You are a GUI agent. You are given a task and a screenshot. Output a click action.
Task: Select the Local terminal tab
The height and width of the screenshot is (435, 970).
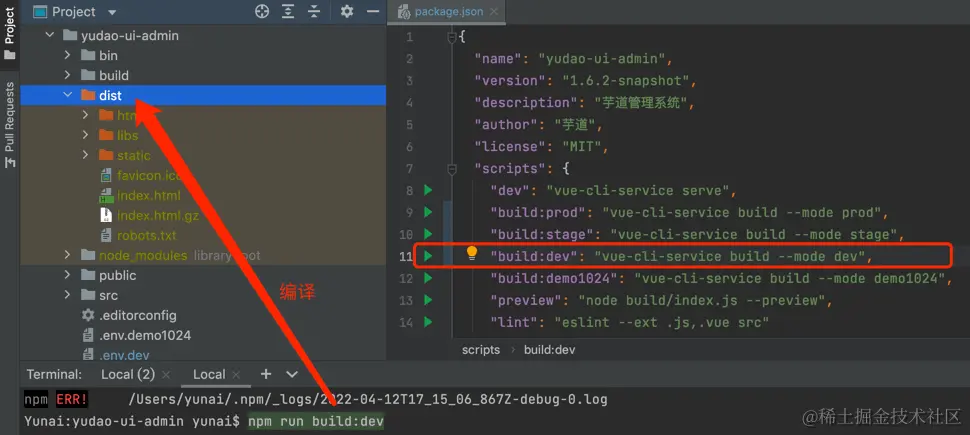(209, 374)
